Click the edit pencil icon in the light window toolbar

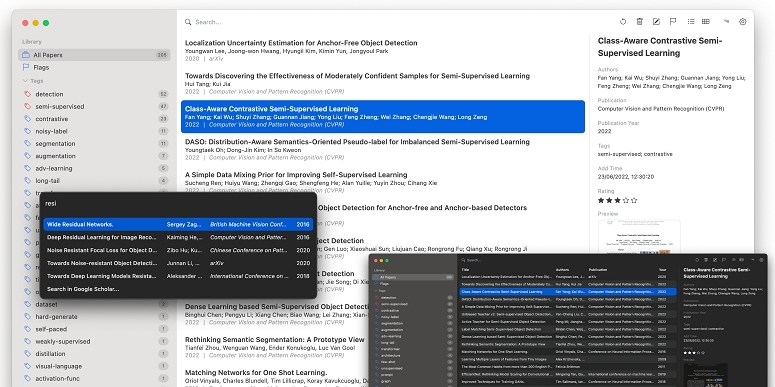[x=656, y=22]
